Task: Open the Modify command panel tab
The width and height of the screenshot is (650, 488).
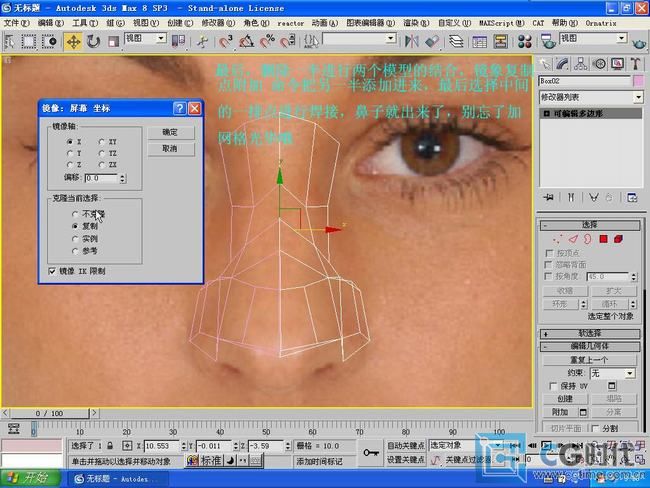Action: coord(562,64)
